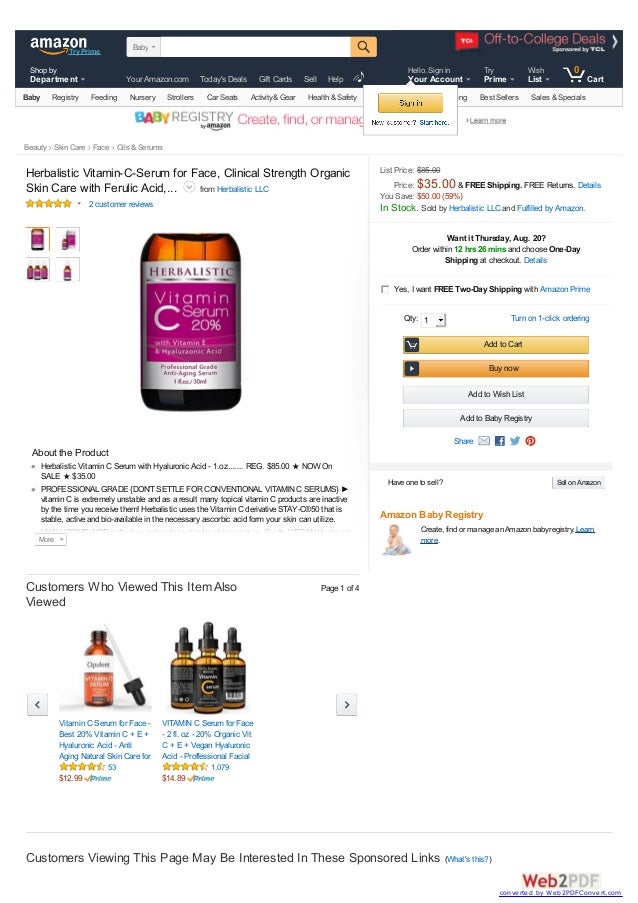Screen dimensions: 638x903
Task: Share product on Twitter icon
Action: click(515, 441)
